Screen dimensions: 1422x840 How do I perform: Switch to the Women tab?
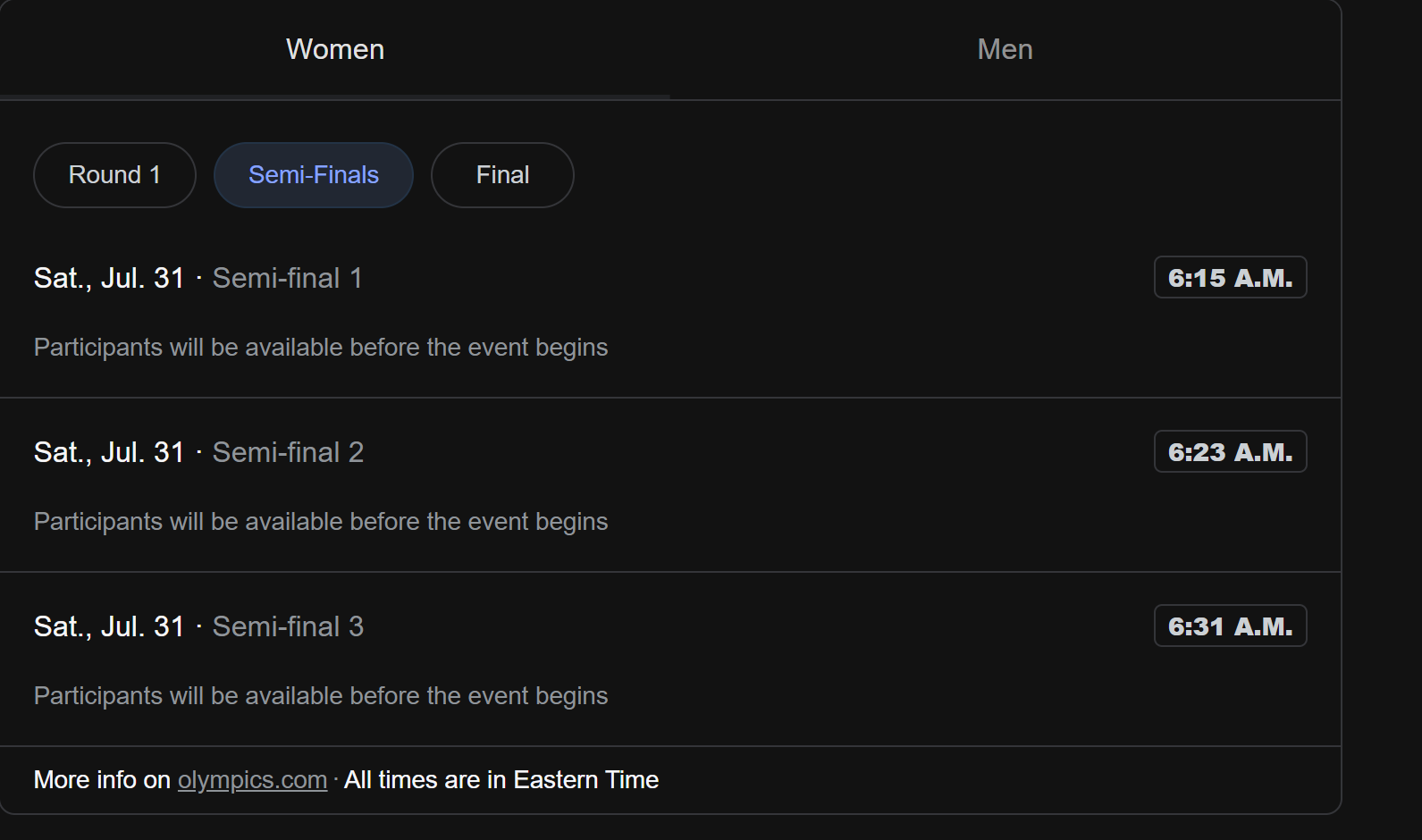(335, 49)
